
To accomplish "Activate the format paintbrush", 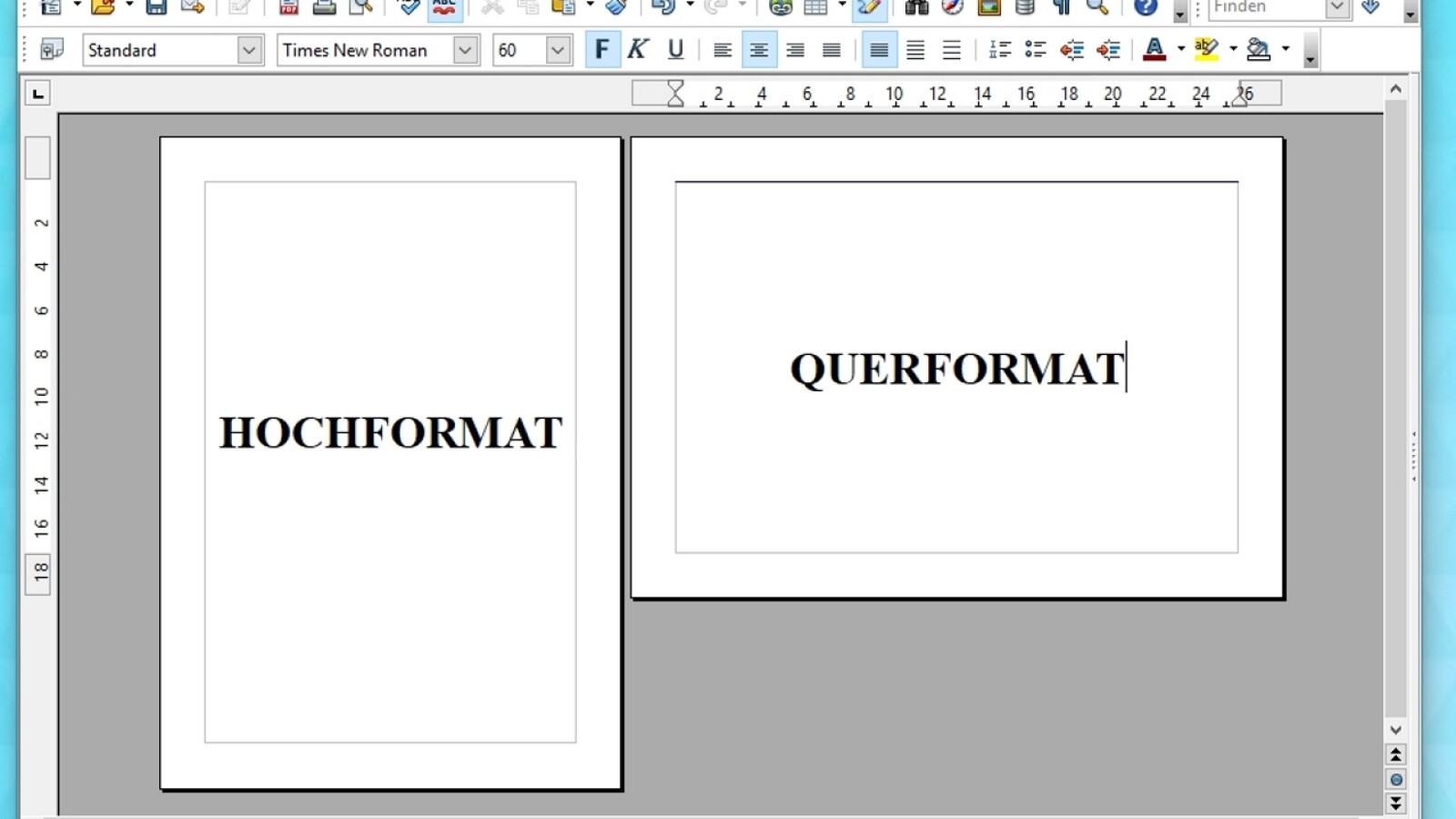I will [x=617, y=7].
